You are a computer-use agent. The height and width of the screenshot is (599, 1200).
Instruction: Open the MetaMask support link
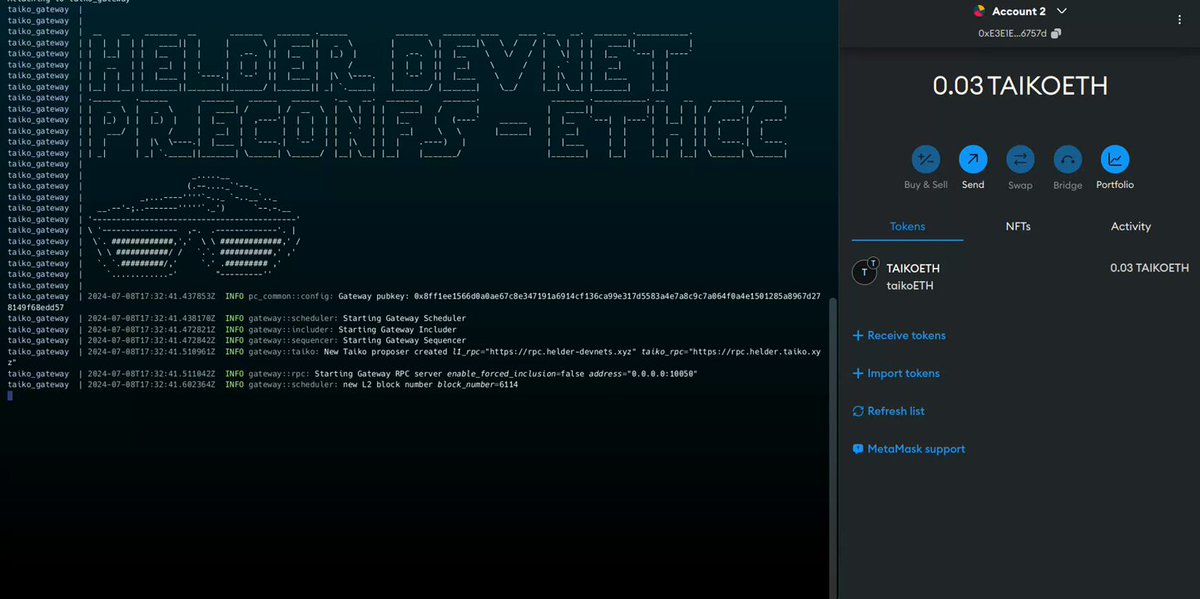(916, 449)
